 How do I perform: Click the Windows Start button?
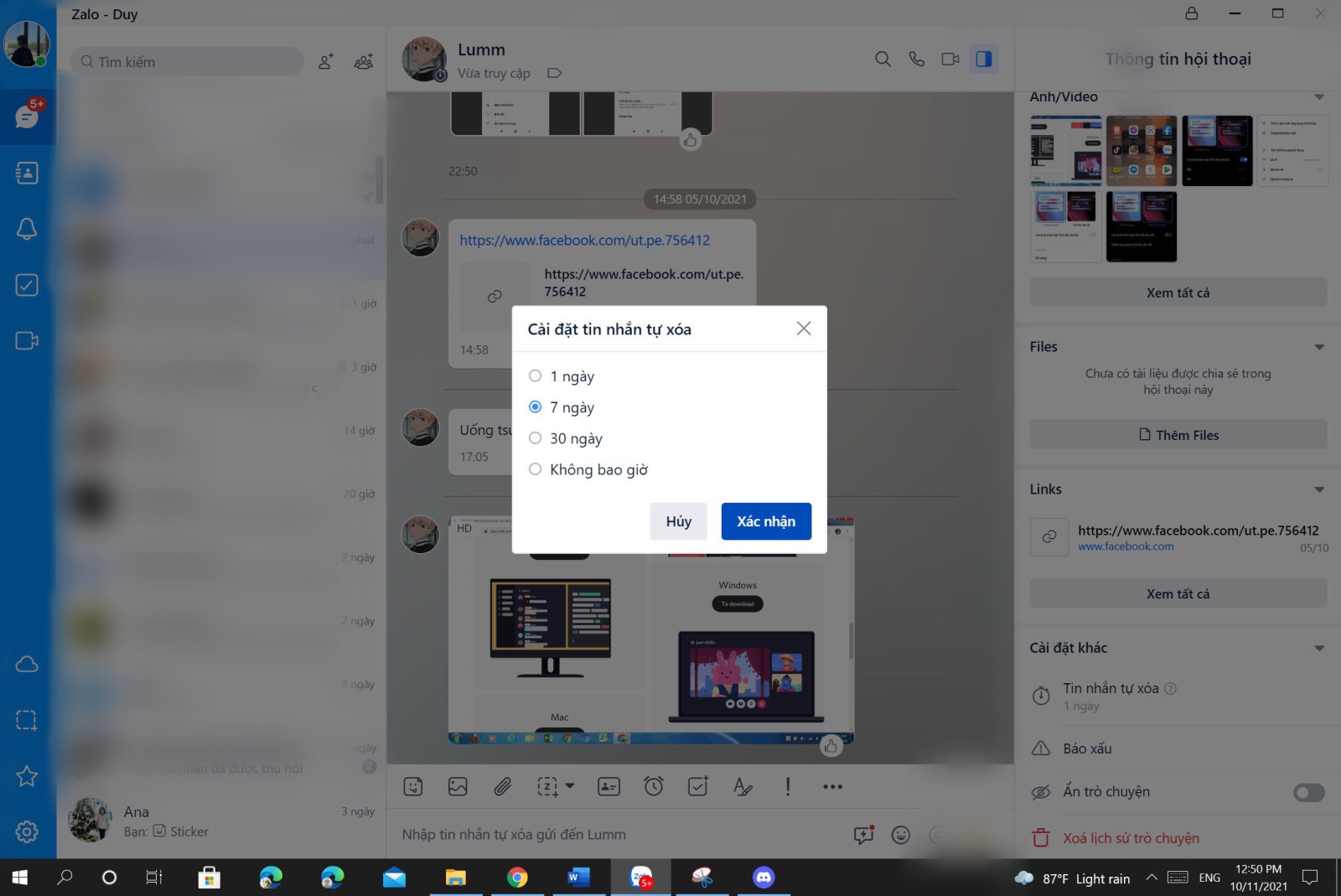[x=20, y=877]
